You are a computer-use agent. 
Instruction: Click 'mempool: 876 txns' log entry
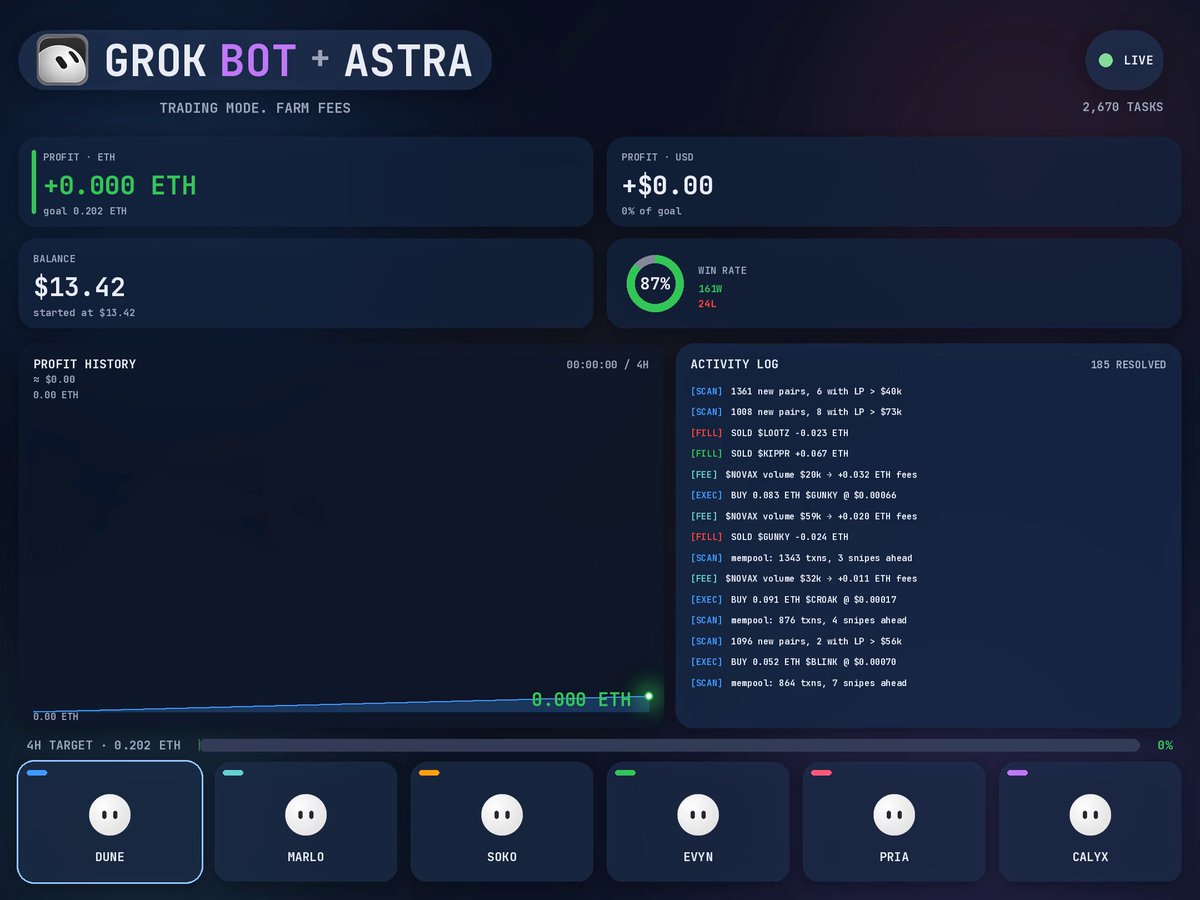tap(799, 621)
